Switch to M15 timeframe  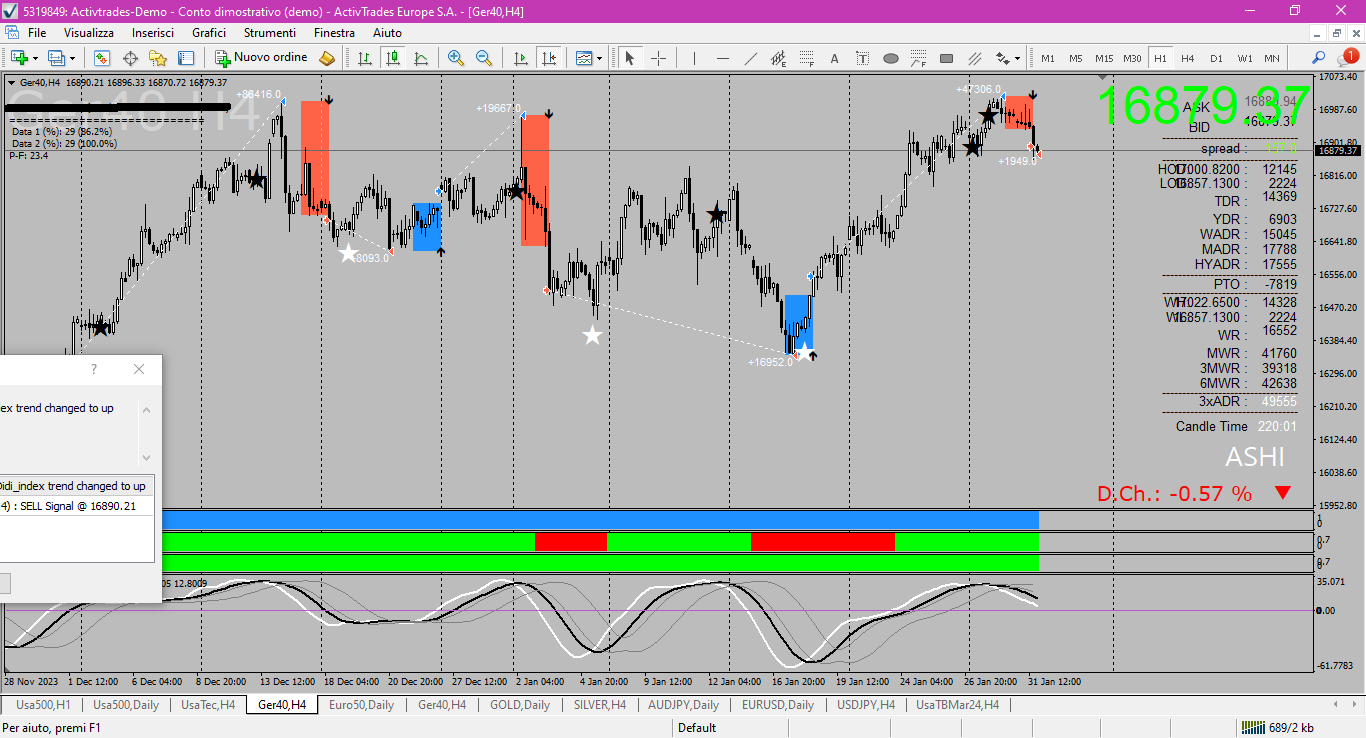tap(1104, 58)
